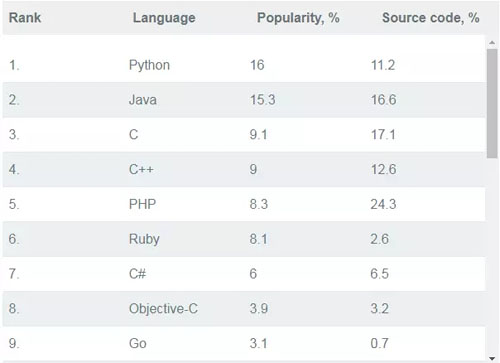Select the Java language cell
The height and width of the screenshot is (363, 500).
tap(143, 100)
